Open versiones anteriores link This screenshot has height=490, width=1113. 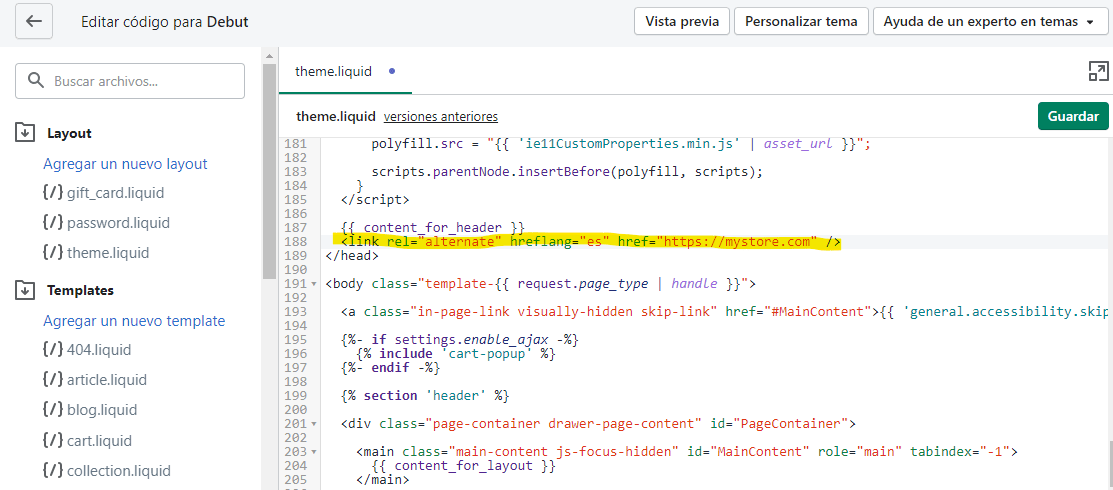coord(440,117)
